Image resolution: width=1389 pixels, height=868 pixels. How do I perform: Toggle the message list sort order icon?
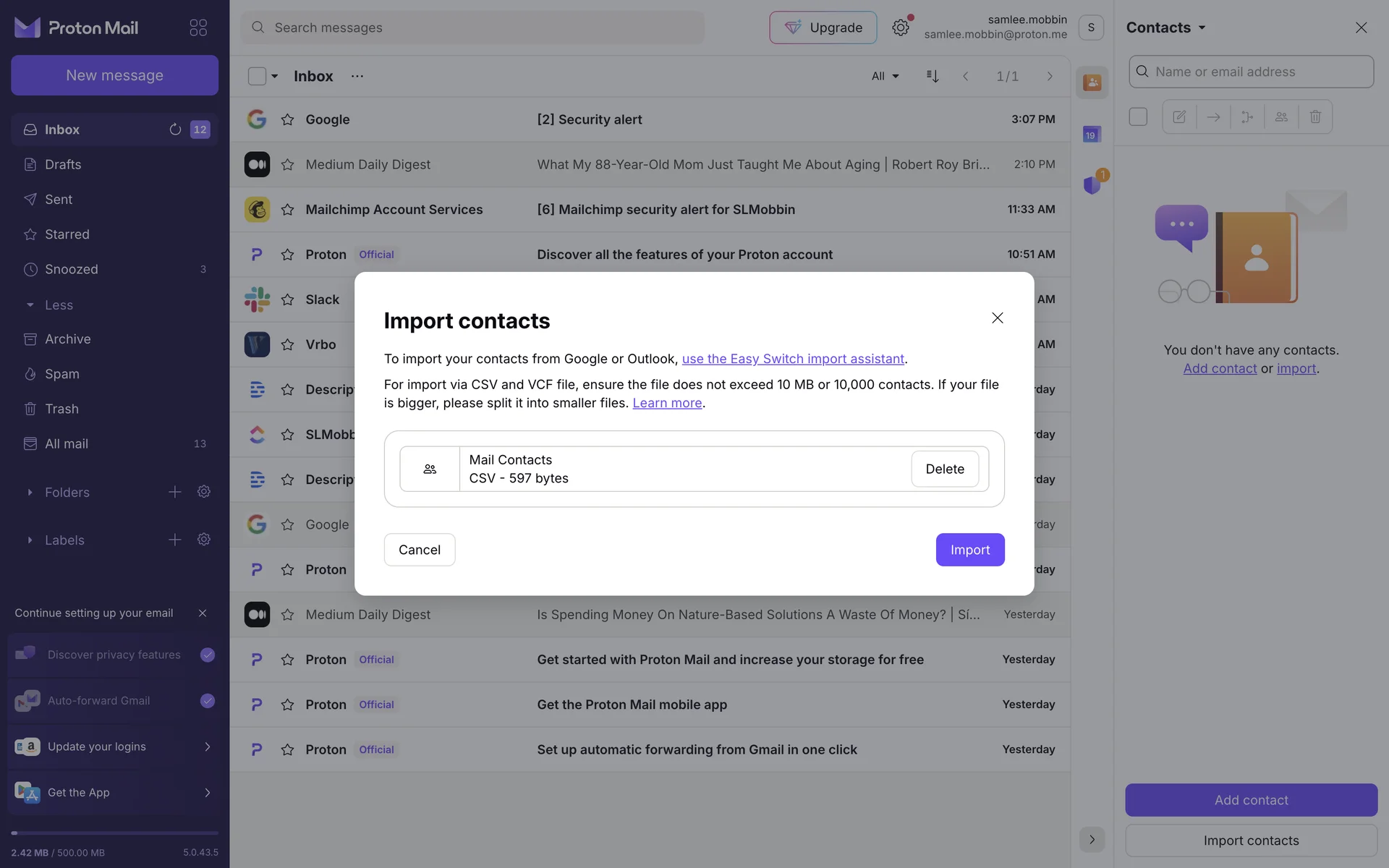[x=933, y=76]
